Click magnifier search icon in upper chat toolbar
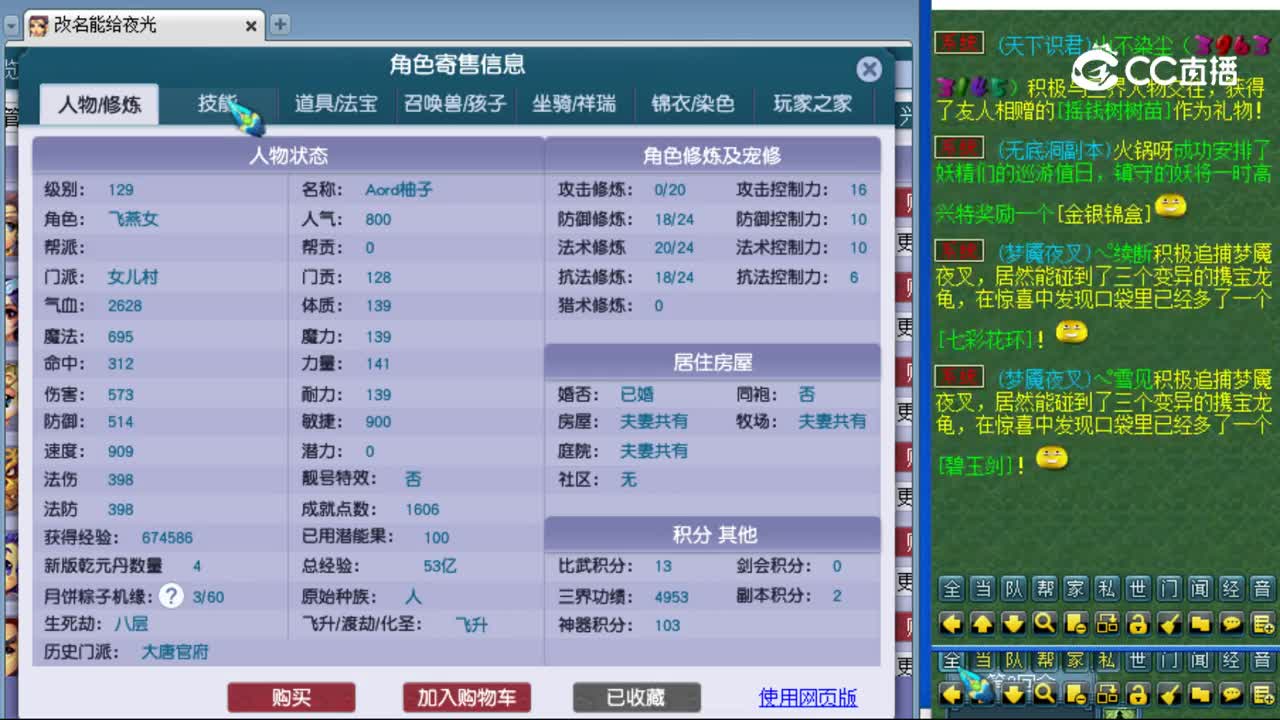This screenshot has width=1280, height=720. pos(1045,624)
